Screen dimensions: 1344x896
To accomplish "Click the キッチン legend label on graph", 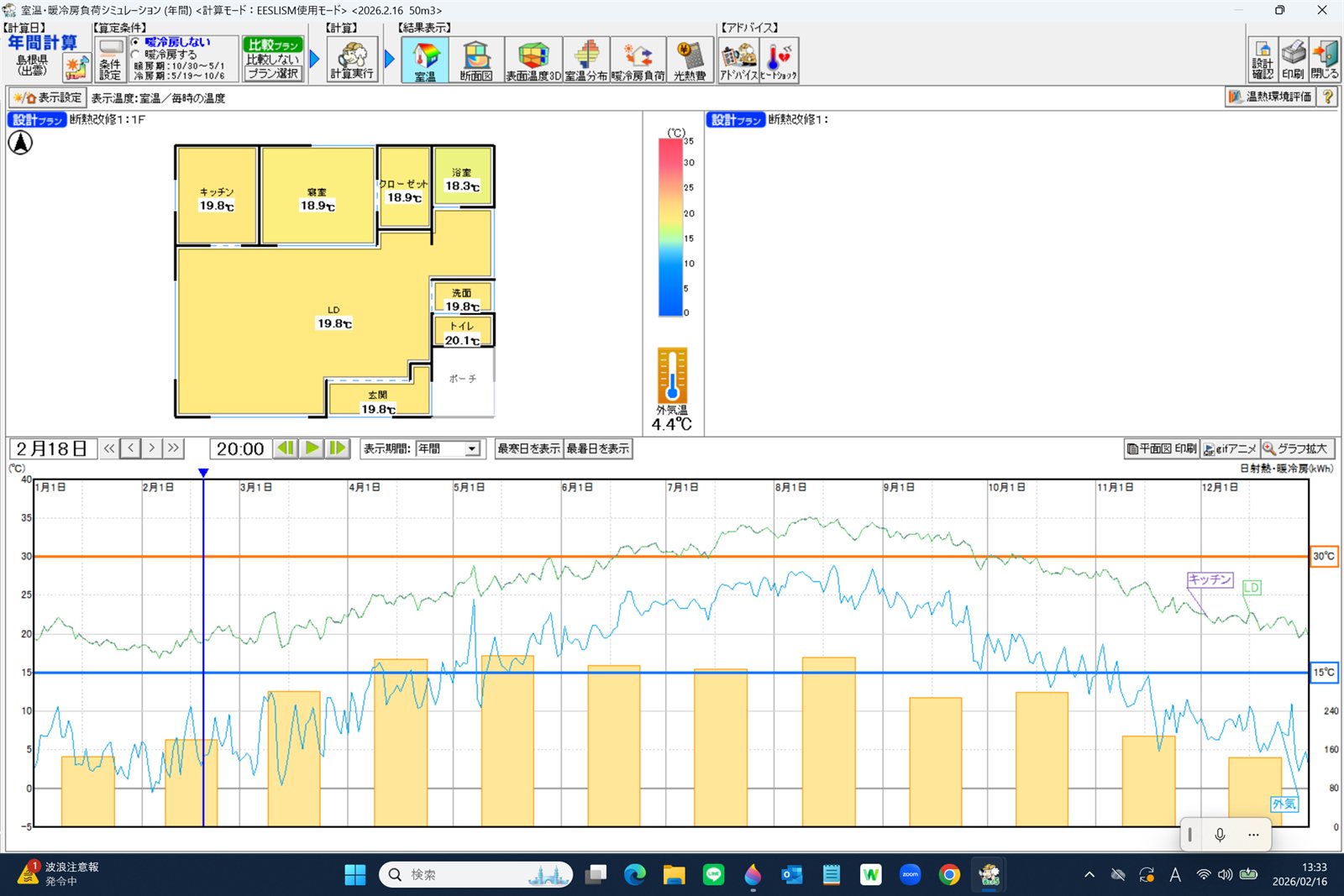I will [x=1210, y=579].
